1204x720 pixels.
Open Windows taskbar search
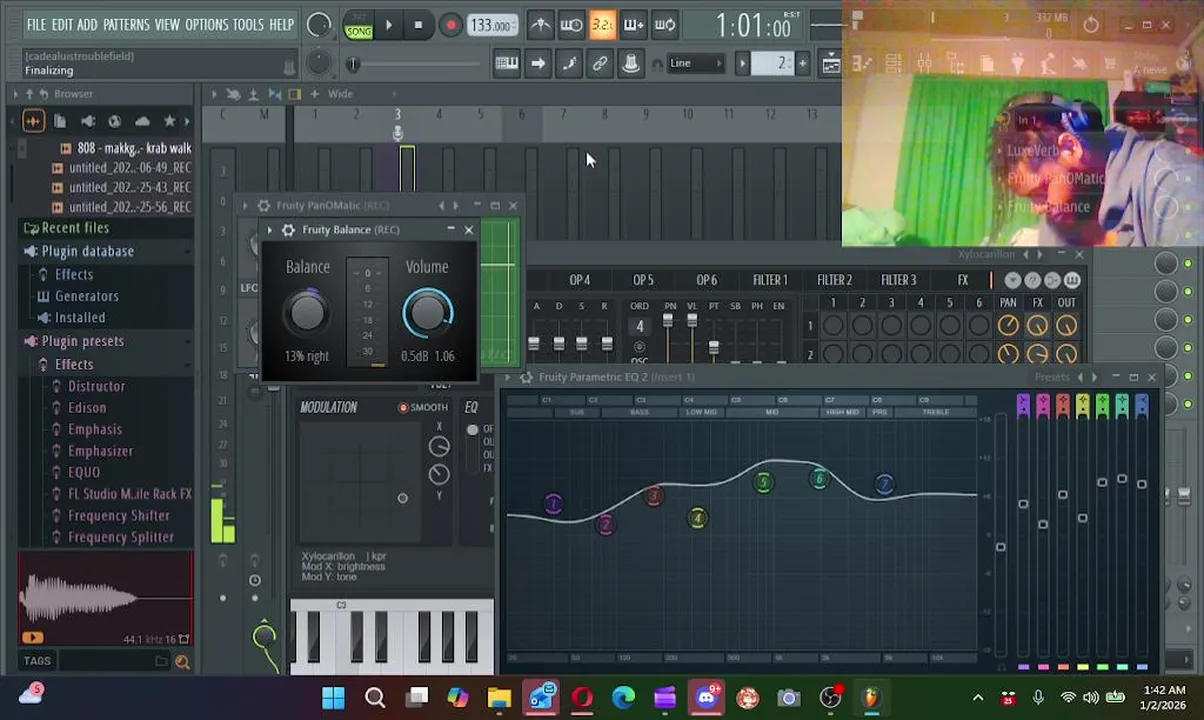(375, 698)
